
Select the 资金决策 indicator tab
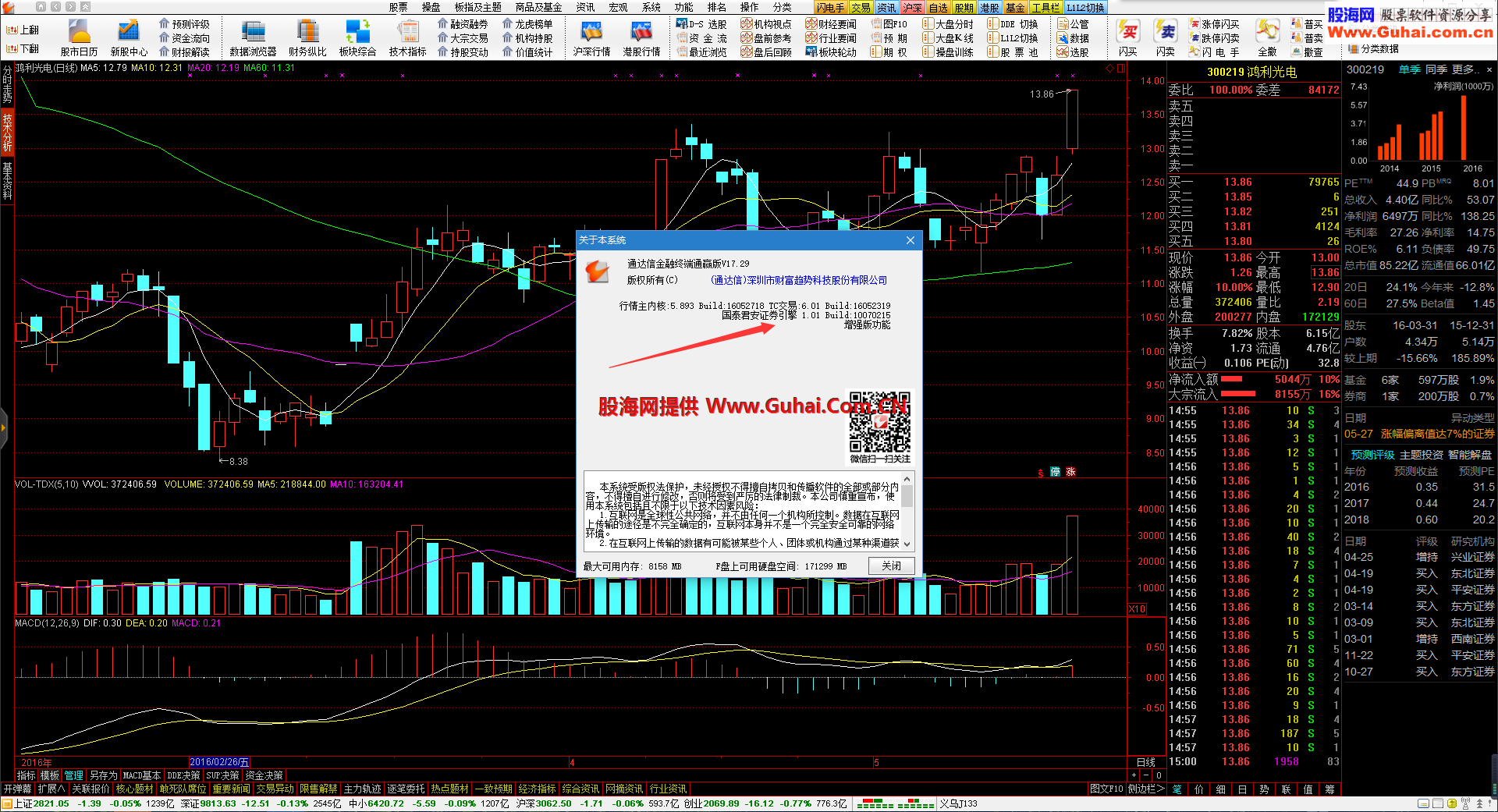(264, 775)
